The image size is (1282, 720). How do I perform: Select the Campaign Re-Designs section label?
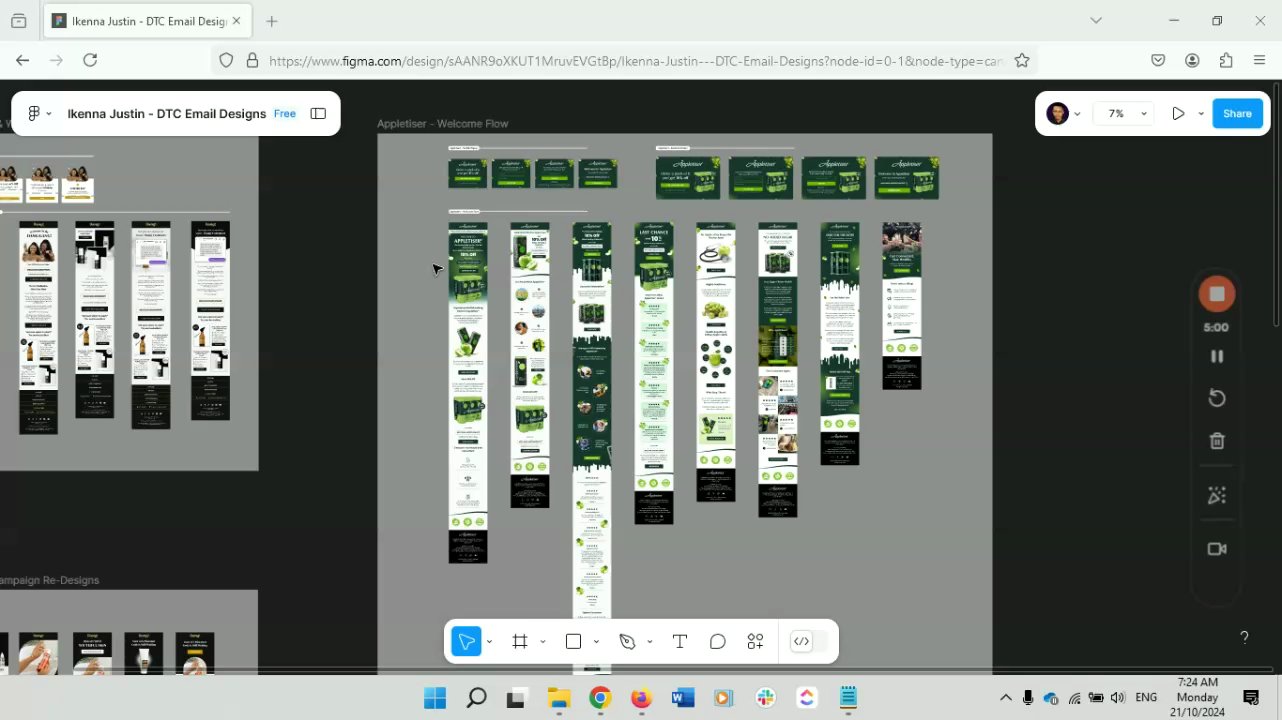tap(50, 580)
